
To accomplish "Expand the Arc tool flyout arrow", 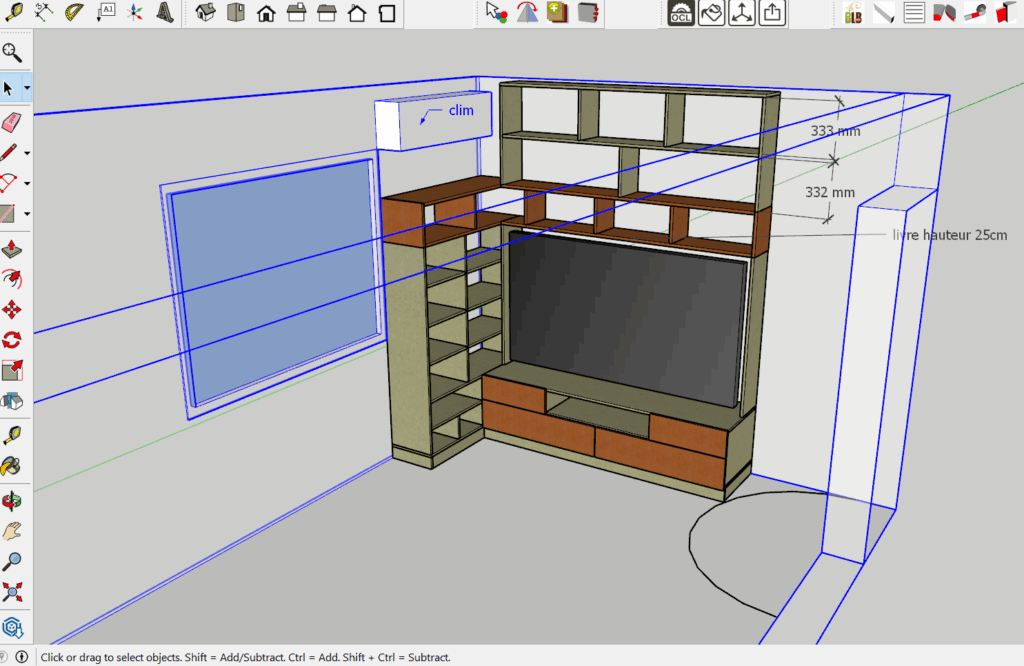I will [x=27, y=184].
